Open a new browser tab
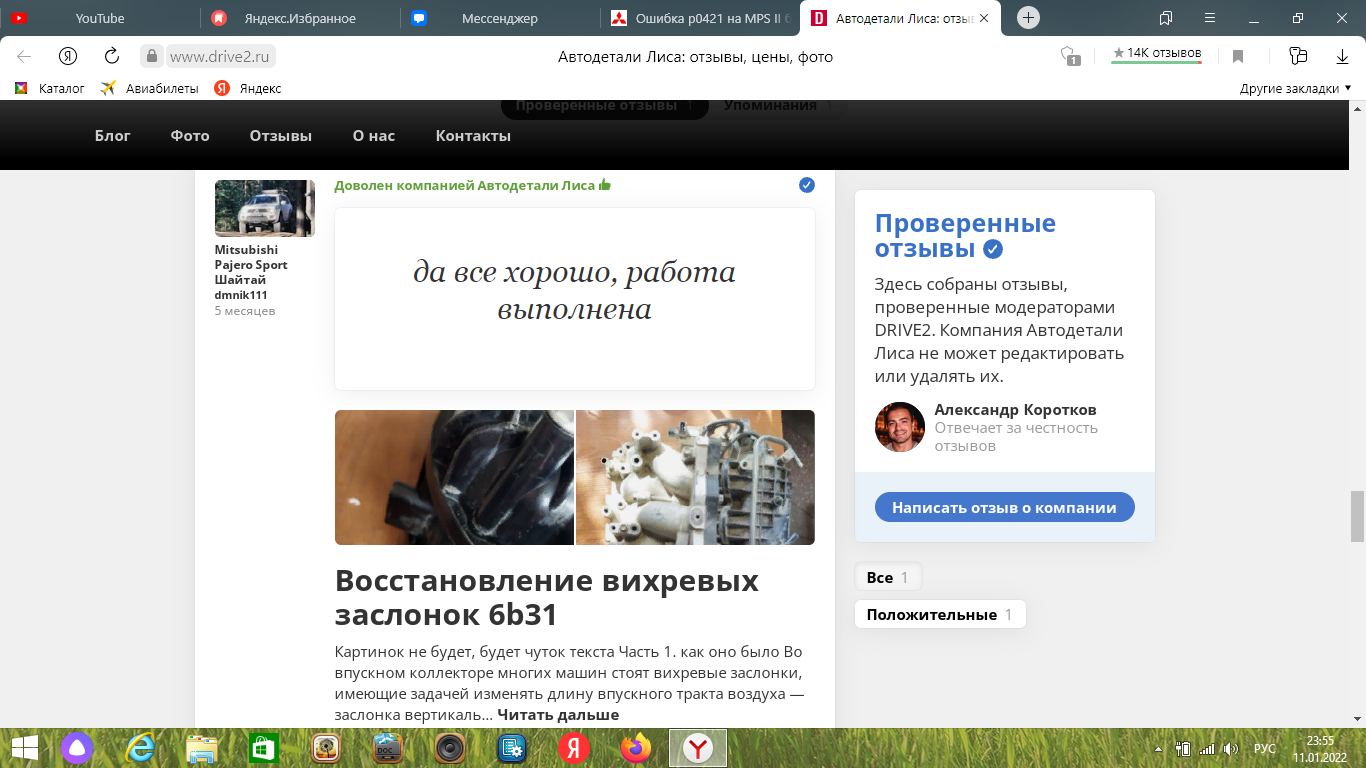Image resolution: width=1366 pixels, height=768 pixels. (1028, 18)
